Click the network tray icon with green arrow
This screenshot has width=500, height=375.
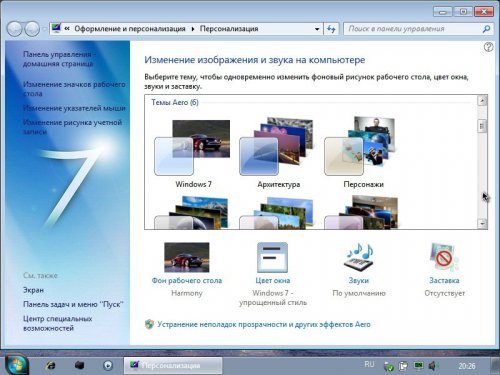389,366
